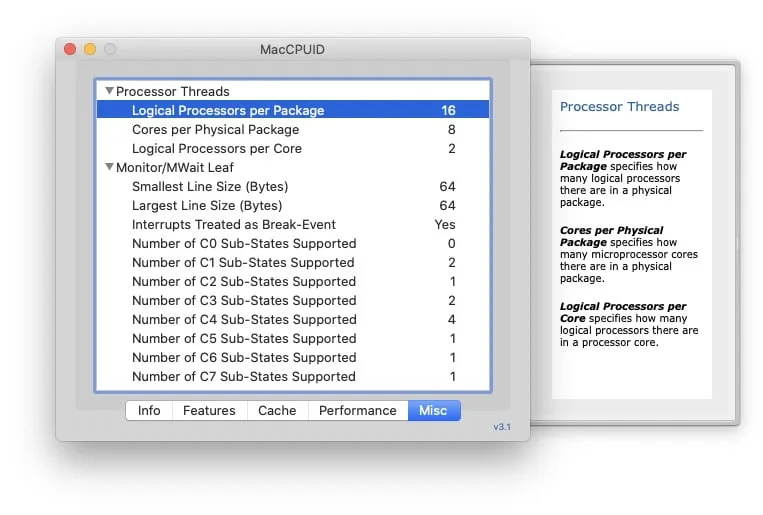Select Number of C7 Sub-States Supported
Viewport: 763px width, 515px height.
pos(293,376)
